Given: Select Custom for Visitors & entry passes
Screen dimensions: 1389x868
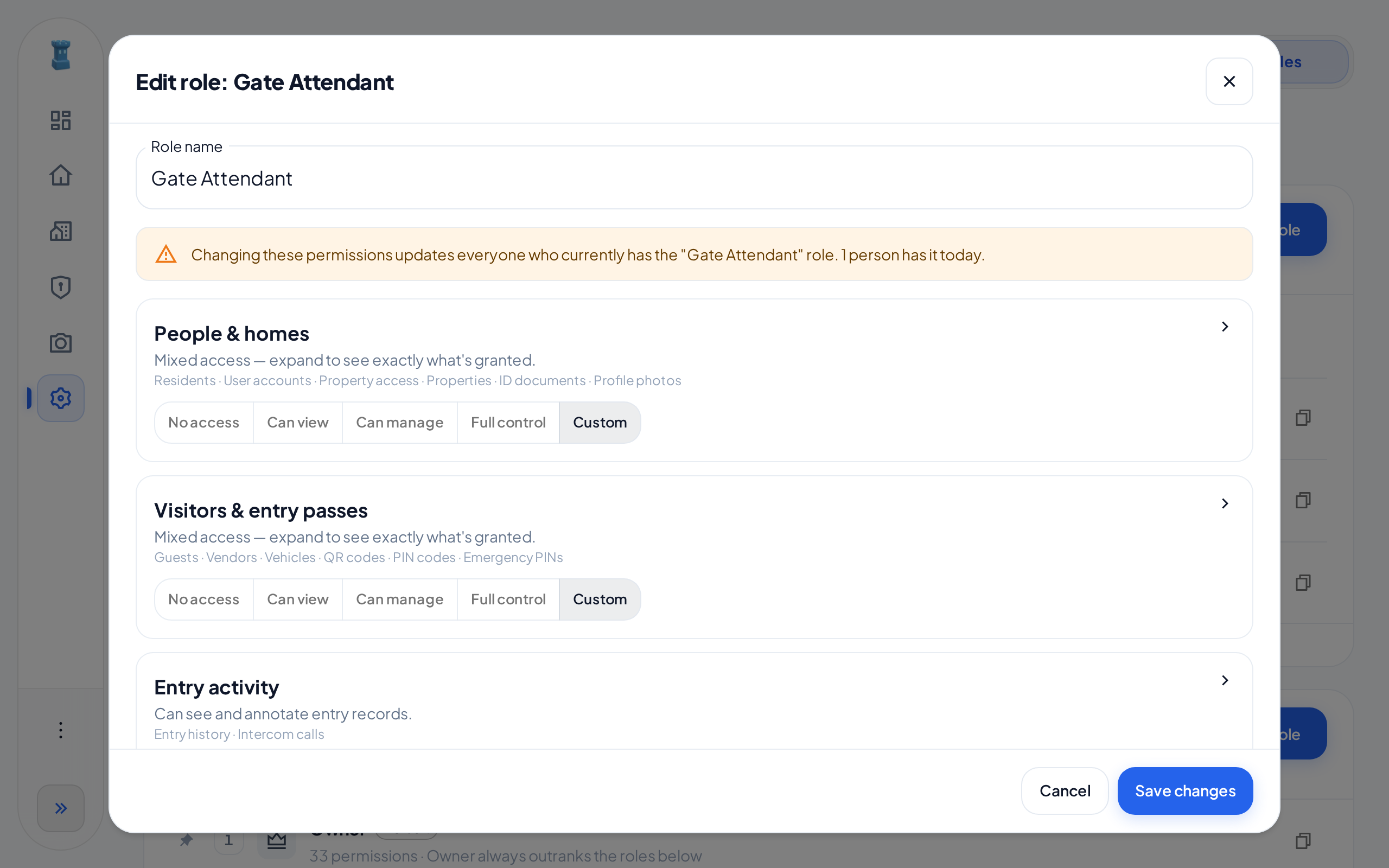Looking at the screenshot, I should (600, 599).
